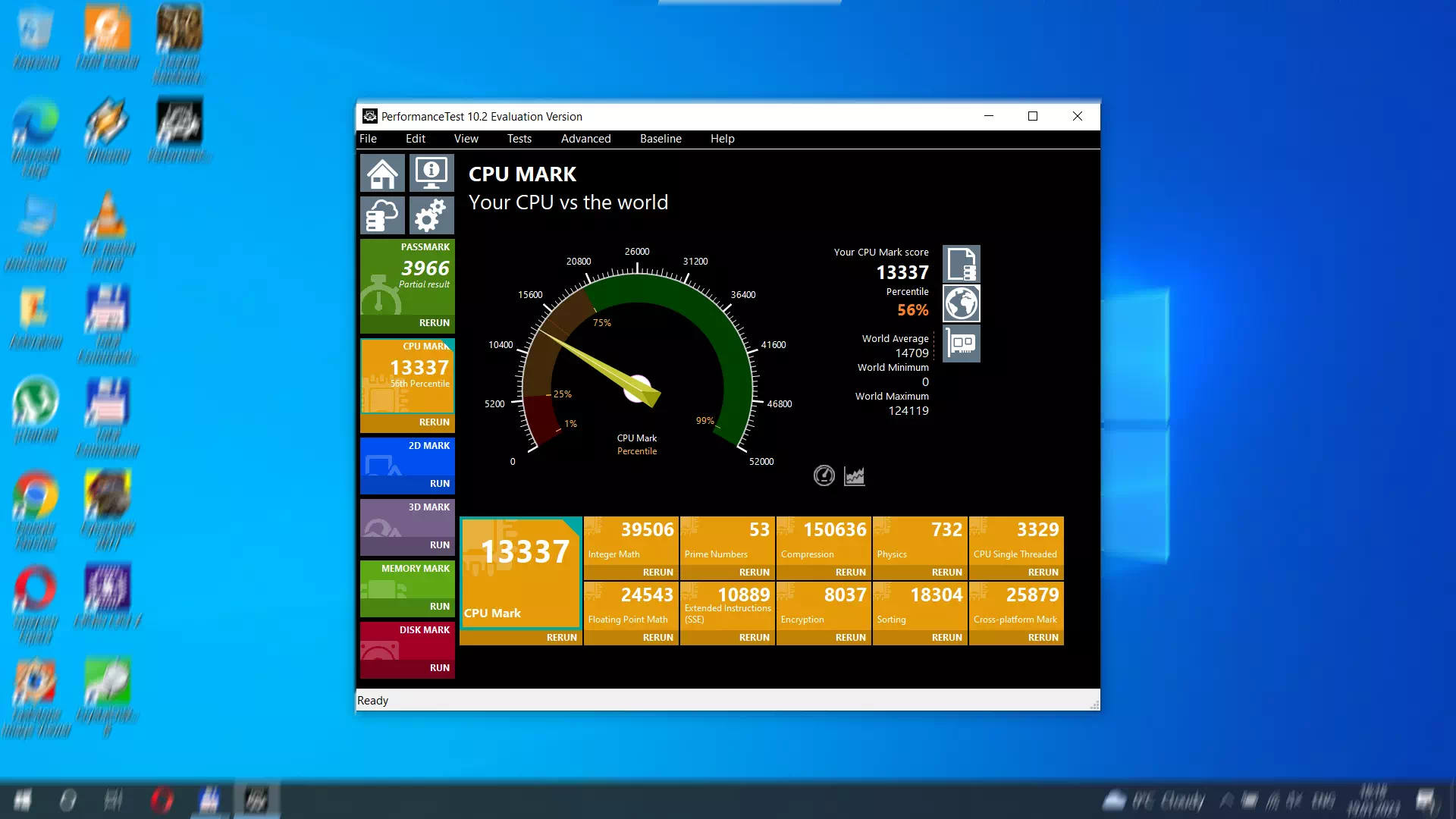Run the 2D Mark test
Screen dimensions: 1456x819
[x=439, y=483]
